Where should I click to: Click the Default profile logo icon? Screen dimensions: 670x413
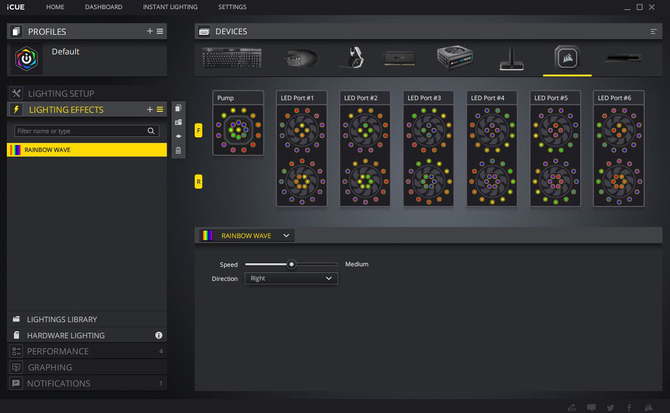tap(26, 59)
